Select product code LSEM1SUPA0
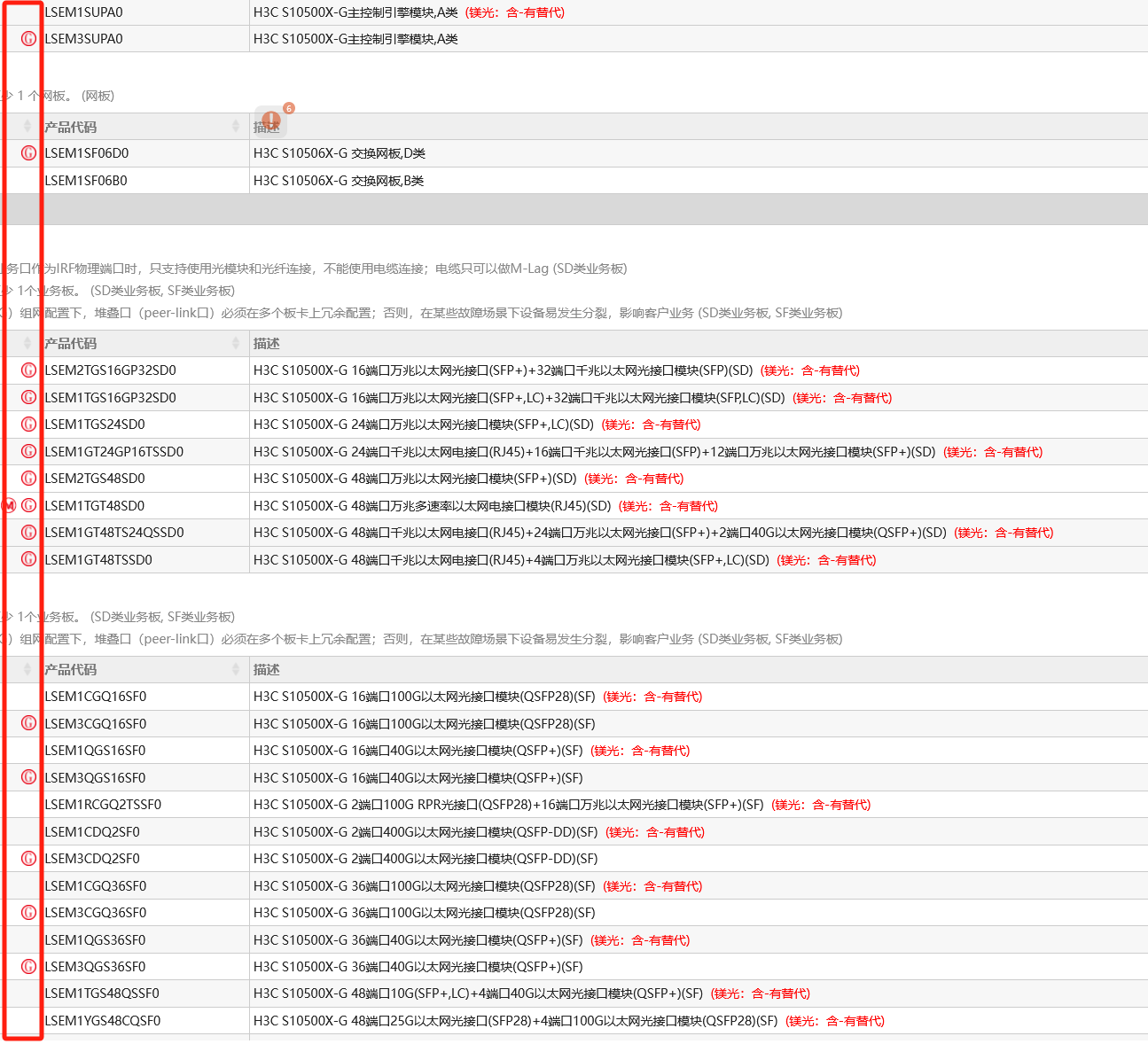 (84, 12)
